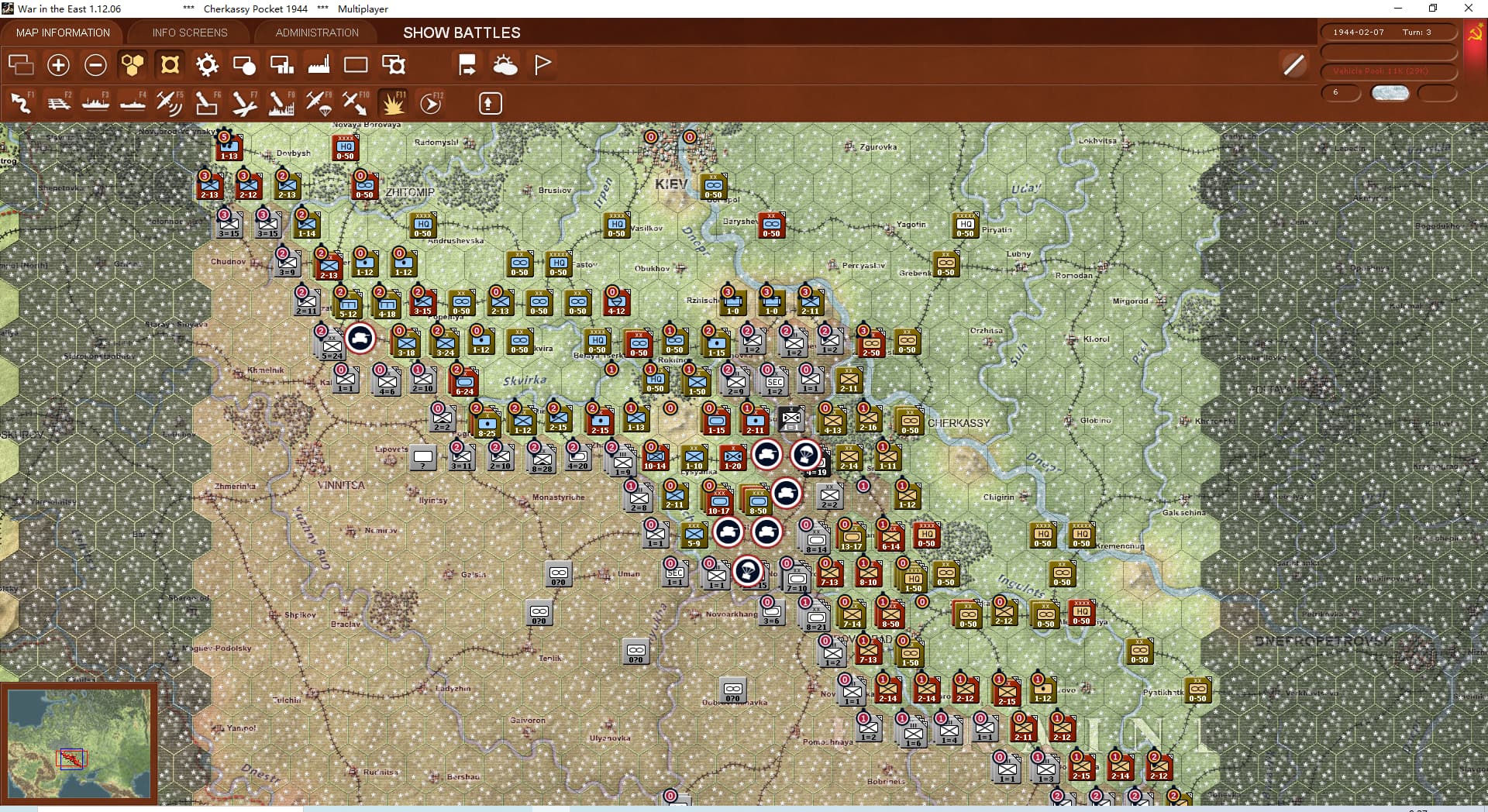Select the 6-24 unit near Skvirka
The width and height of the screenshot is (1488, 812).
464,381
